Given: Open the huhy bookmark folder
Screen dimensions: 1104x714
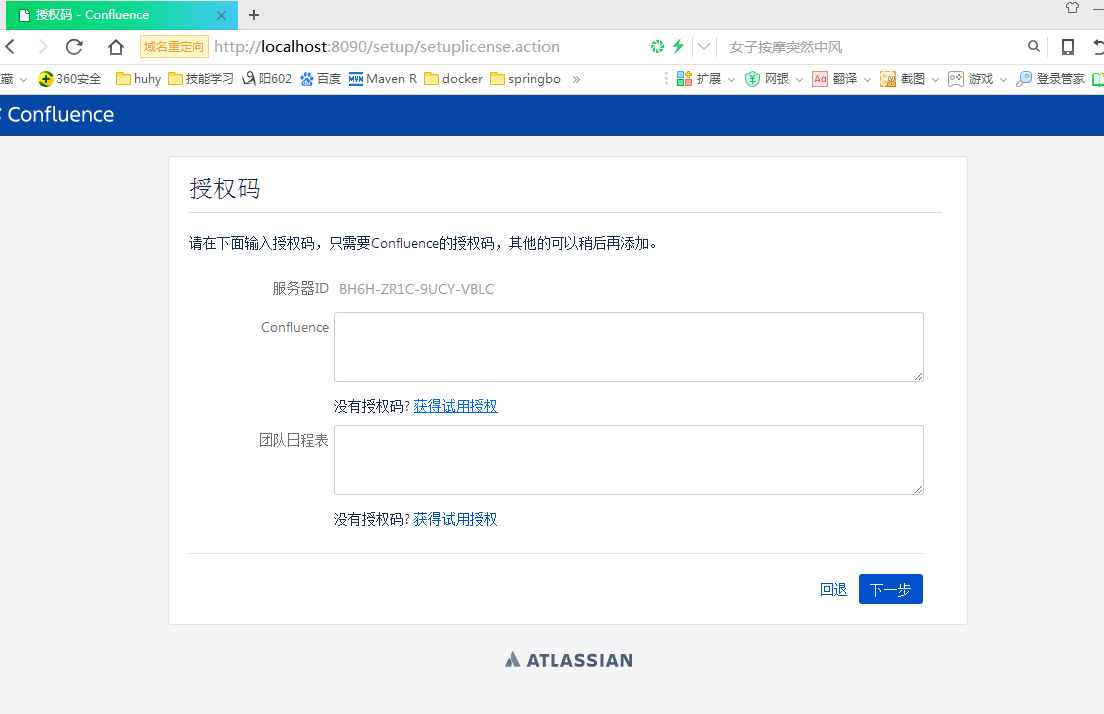Looking at the screenshot, I should pos(139,79).
